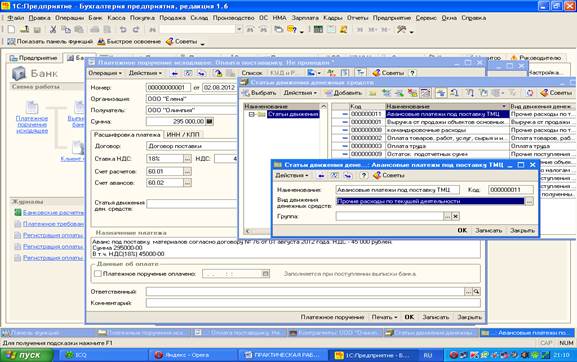This screenshot has width=577, height=362.
Task: Open calendar picker next to payment date field
Action: pyautogui.click(x=265, y=274)
